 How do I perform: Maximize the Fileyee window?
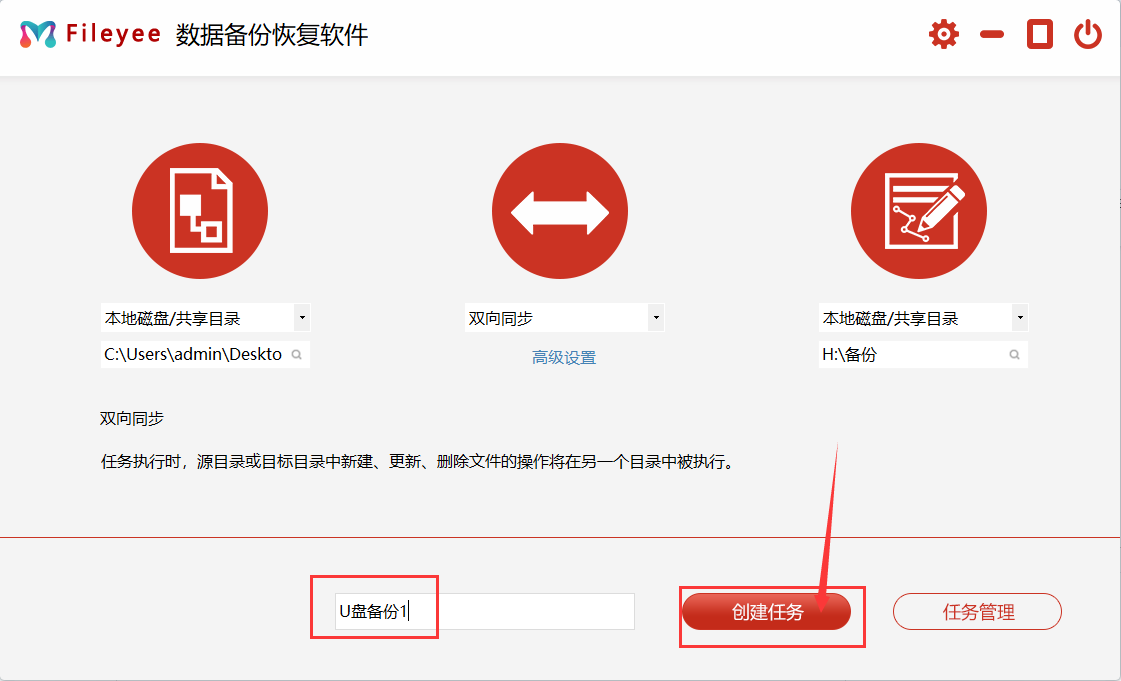click(1040, 35)
